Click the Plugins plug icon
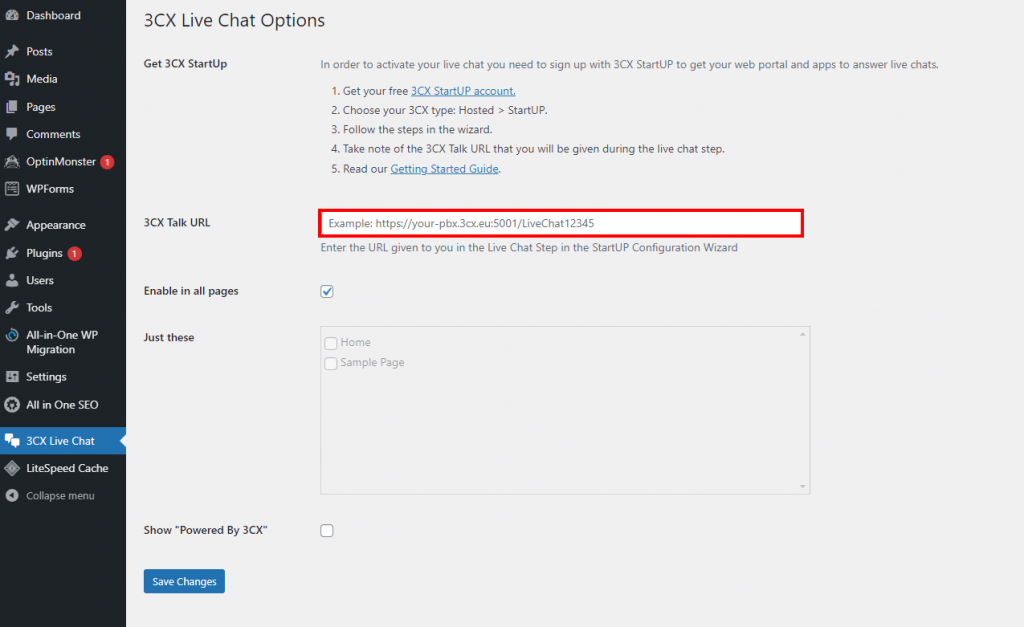This screenshot has width=1024, height=627. pos(12,253)
